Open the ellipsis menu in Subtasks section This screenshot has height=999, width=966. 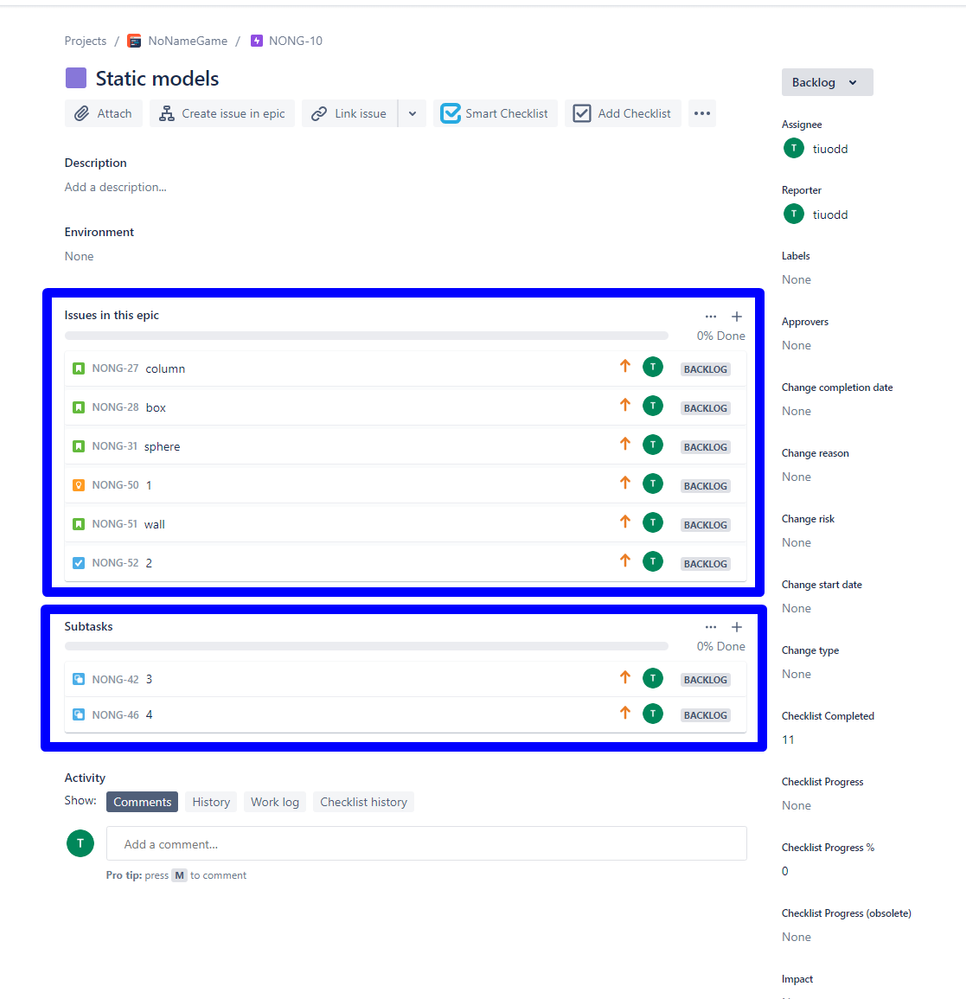pyautogui.click(x=710, y=627)
